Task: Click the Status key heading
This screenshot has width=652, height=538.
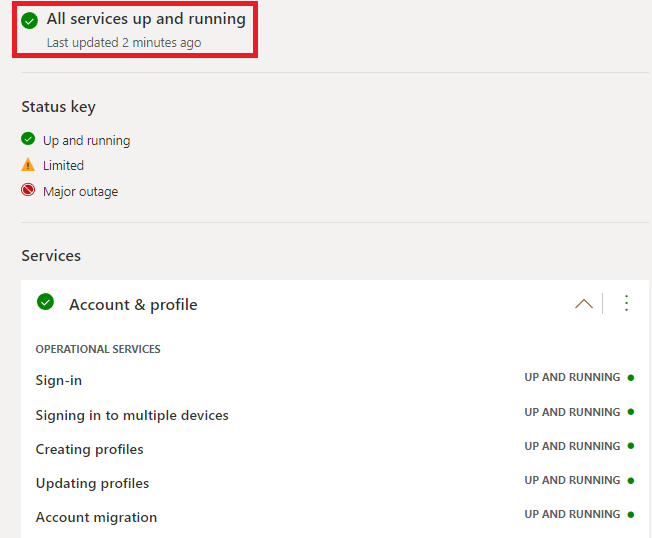Action: 58,107
